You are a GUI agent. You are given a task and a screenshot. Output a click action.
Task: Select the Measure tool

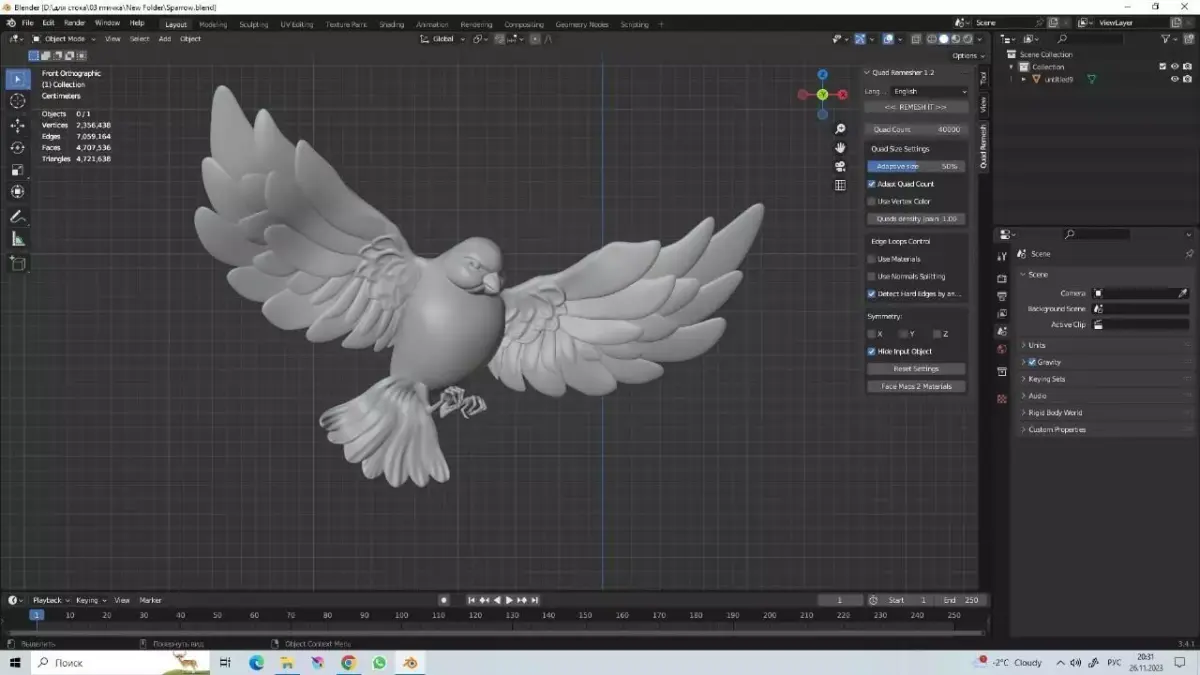click(x=18, y=238)
